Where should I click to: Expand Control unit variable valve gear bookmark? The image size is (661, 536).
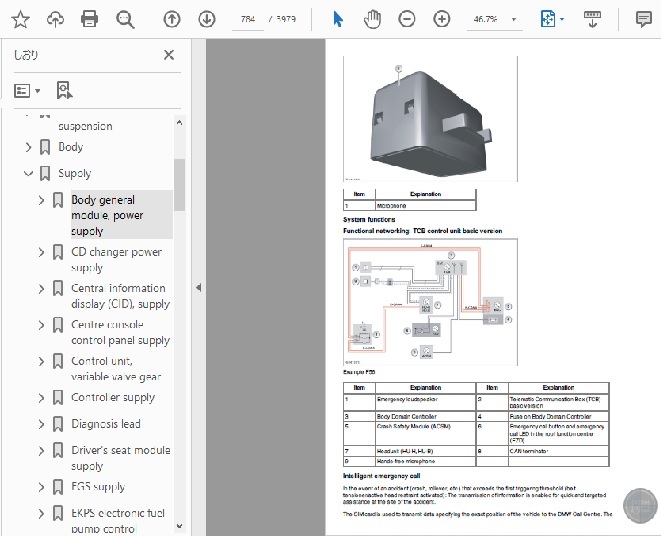point(41,361)
